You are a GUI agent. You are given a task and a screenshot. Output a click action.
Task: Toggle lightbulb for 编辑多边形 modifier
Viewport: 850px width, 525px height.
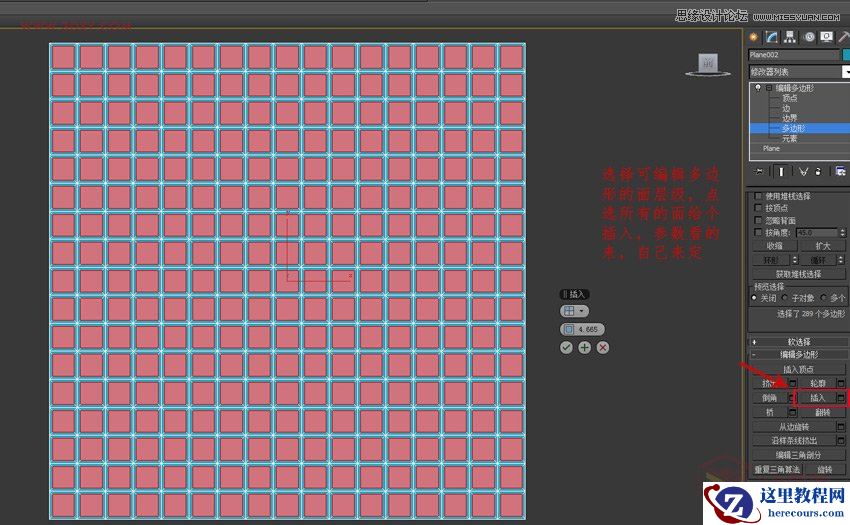[758, 87]
